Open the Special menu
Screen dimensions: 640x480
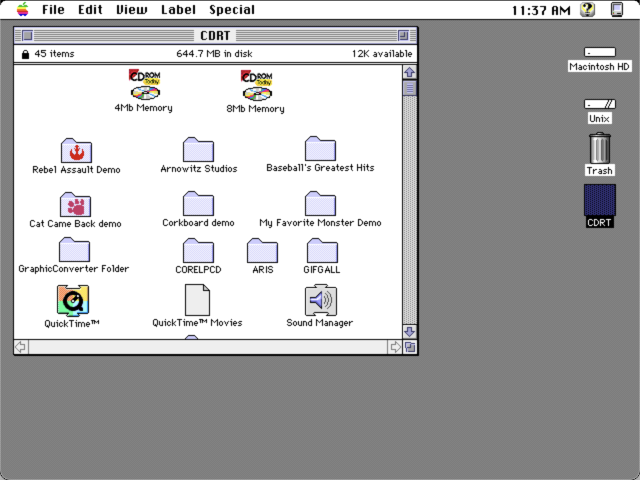click(232, 9)
